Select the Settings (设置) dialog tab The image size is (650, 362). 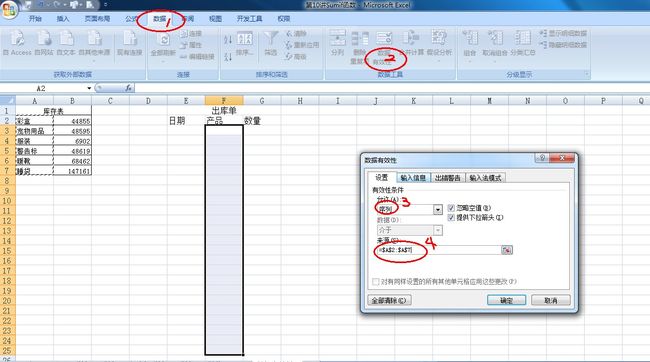click(x=382, y=177)
